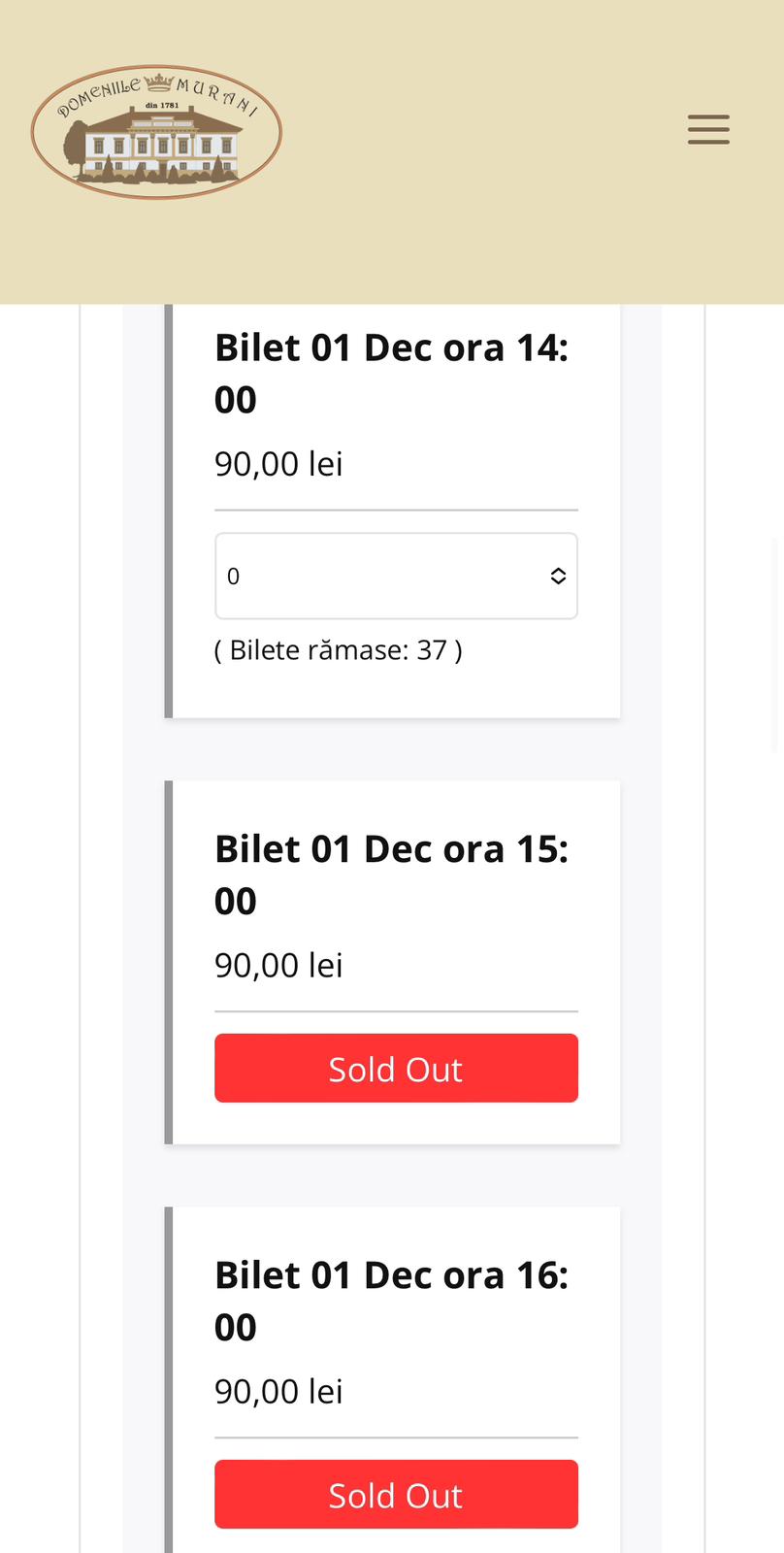The image size is (784, 1553).
Task: Focus the ticket quantity field showing 0
Action: tap(369, 576)
